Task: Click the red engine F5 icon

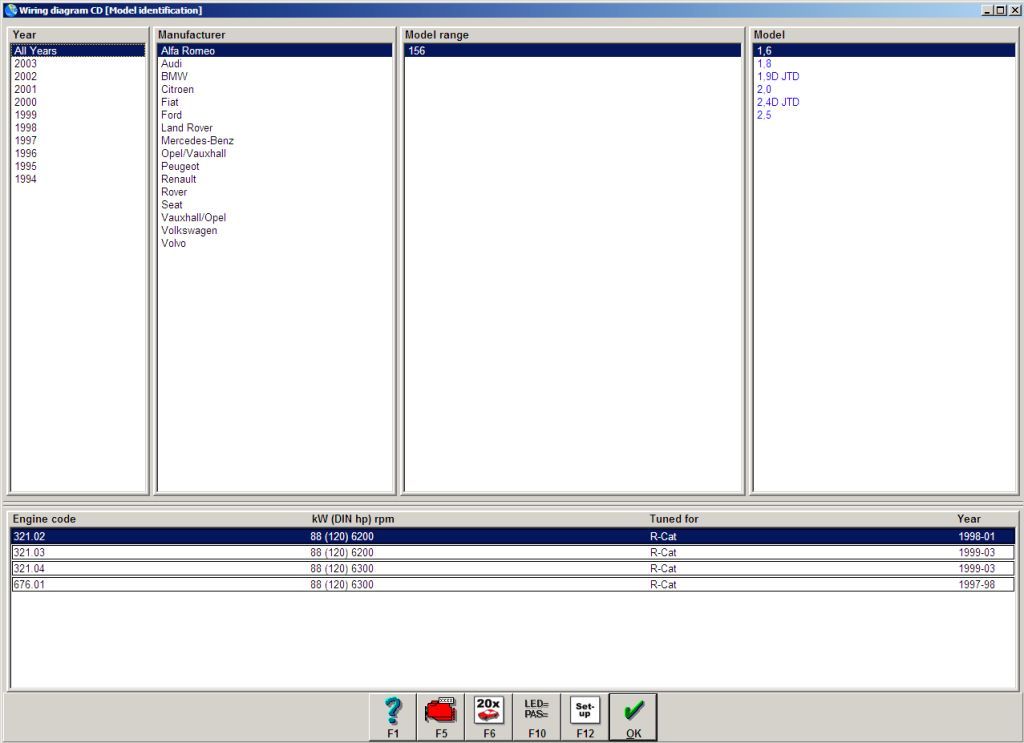Action: point(441,716)
